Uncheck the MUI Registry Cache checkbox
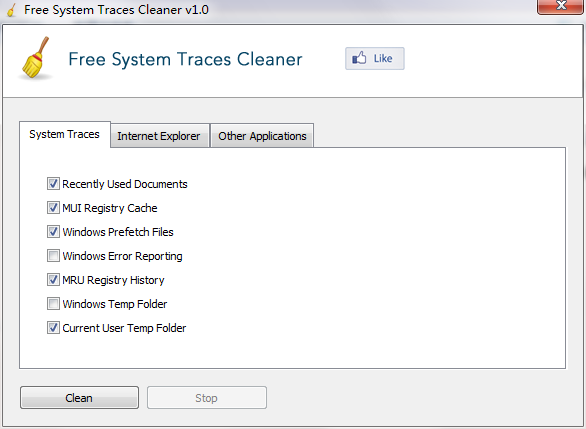Image resolution: width=586 pixels, height=429 pixels. coord(53,207)
